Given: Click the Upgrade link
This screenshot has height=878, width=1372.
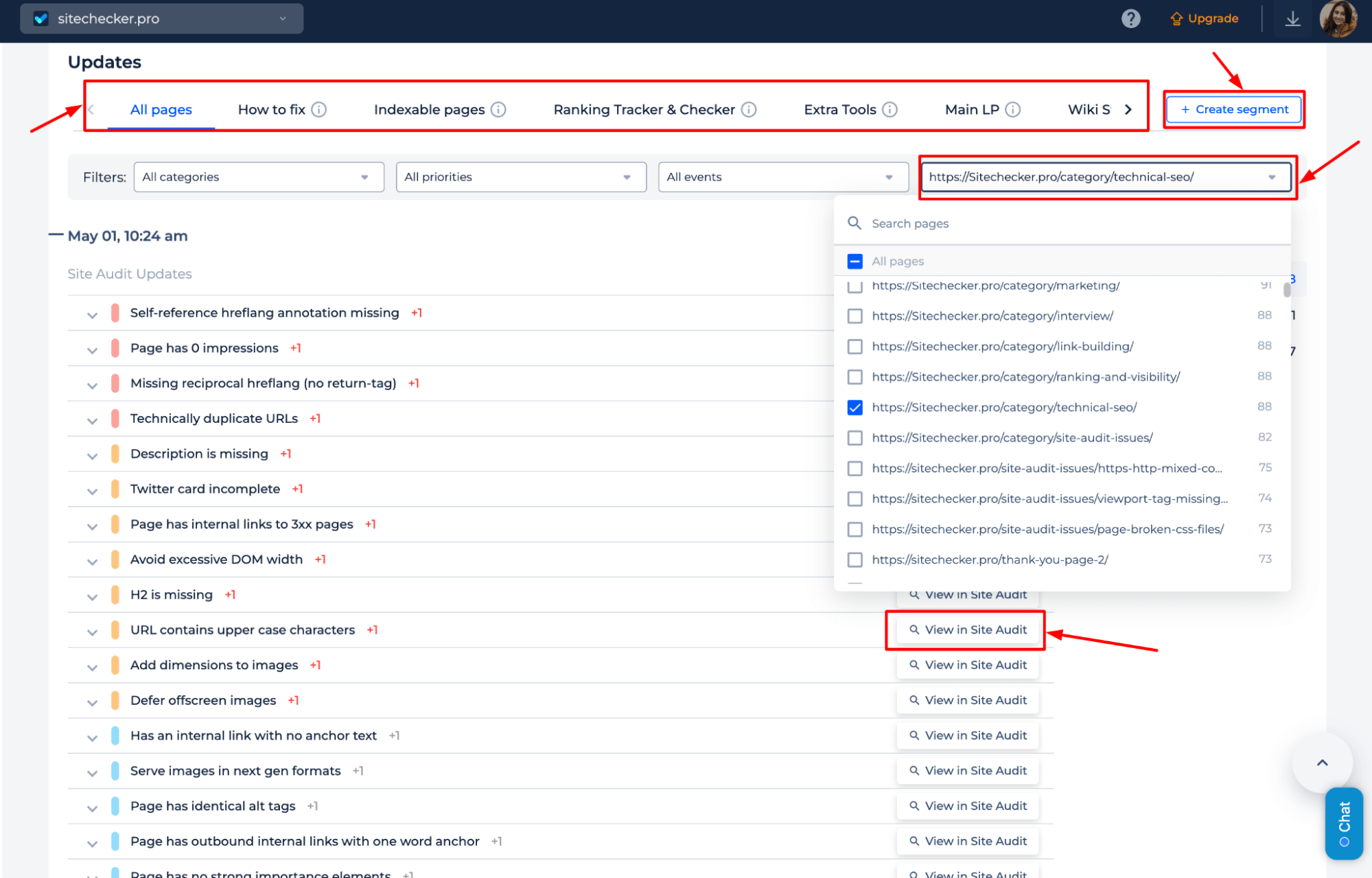Looking at the screenshot, I should tap(1205, 19).
